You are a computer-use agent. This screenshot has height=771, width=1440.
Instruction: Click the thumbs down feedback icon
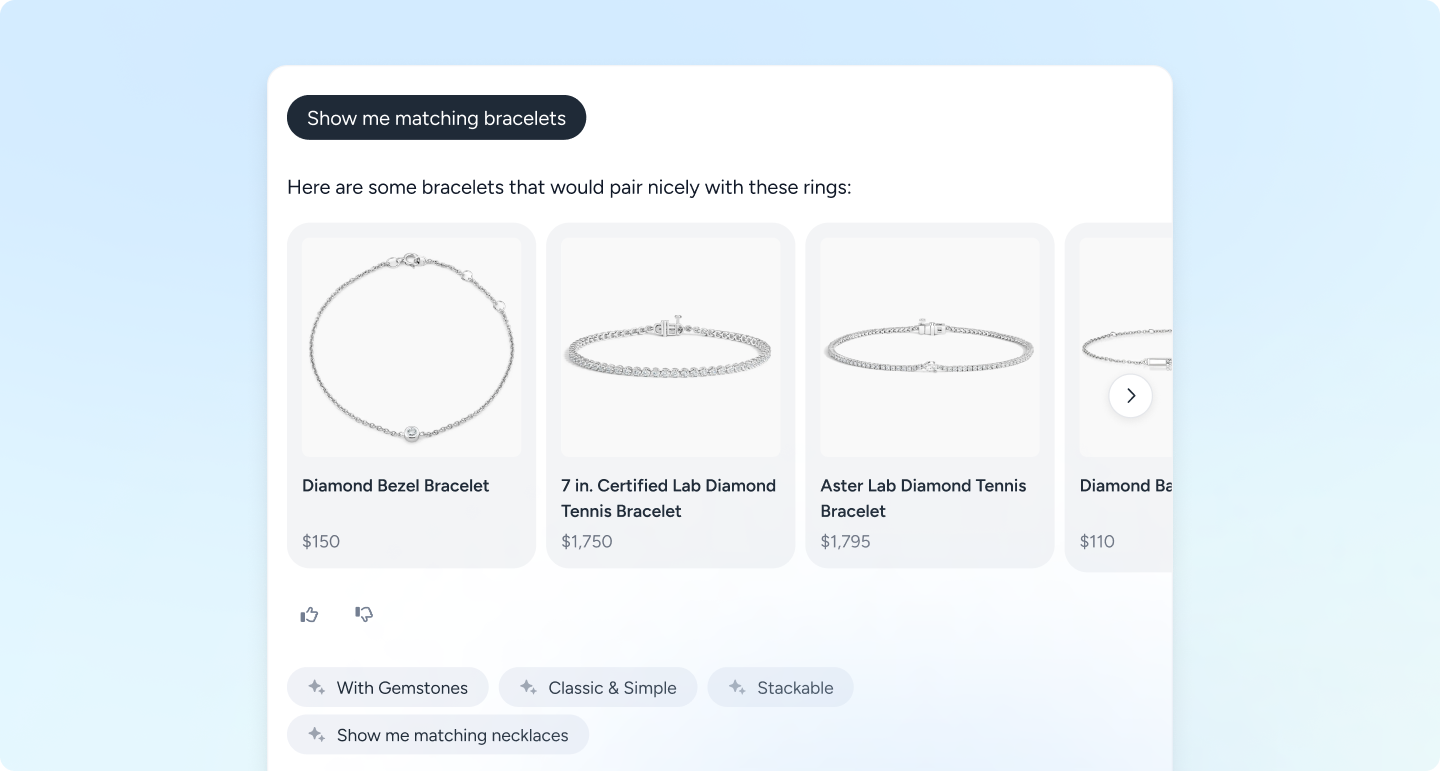coord(363,614)
